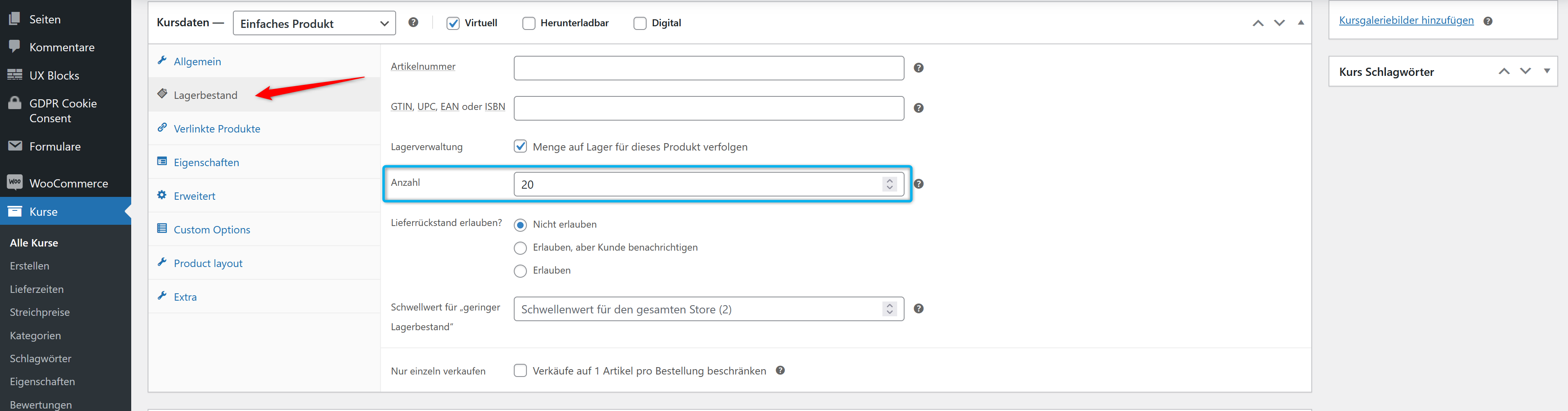
Task: Open Schlagwörter in the sidebar submenu
Action: (x=41, y=358)
